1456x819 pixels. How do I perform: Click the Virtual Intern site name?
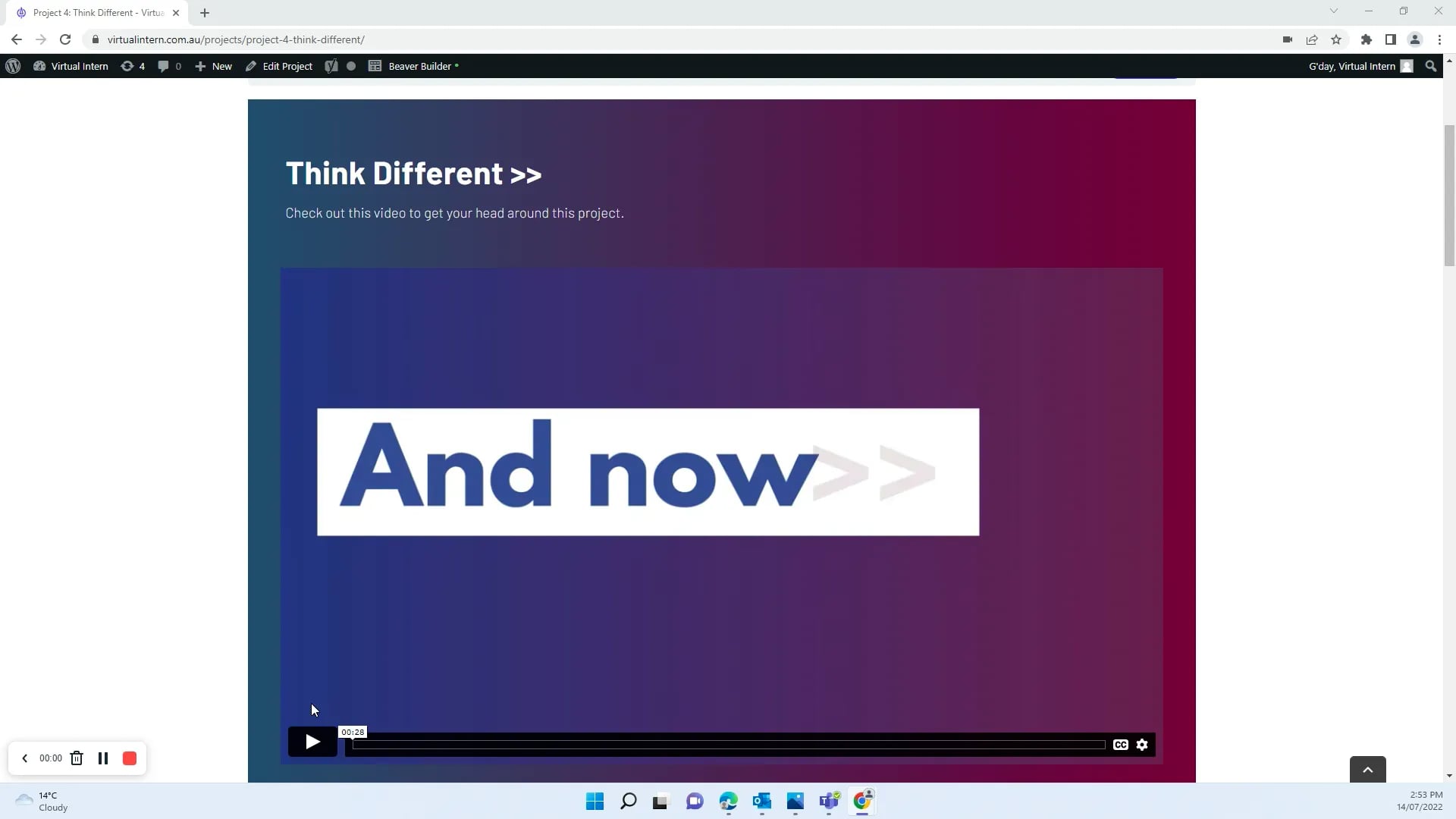(79, 66)
